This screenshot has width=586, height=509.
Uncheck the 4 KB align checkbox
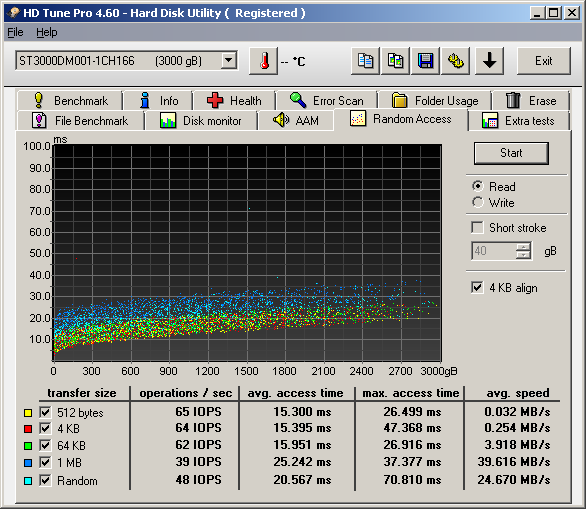click(477, 287)
